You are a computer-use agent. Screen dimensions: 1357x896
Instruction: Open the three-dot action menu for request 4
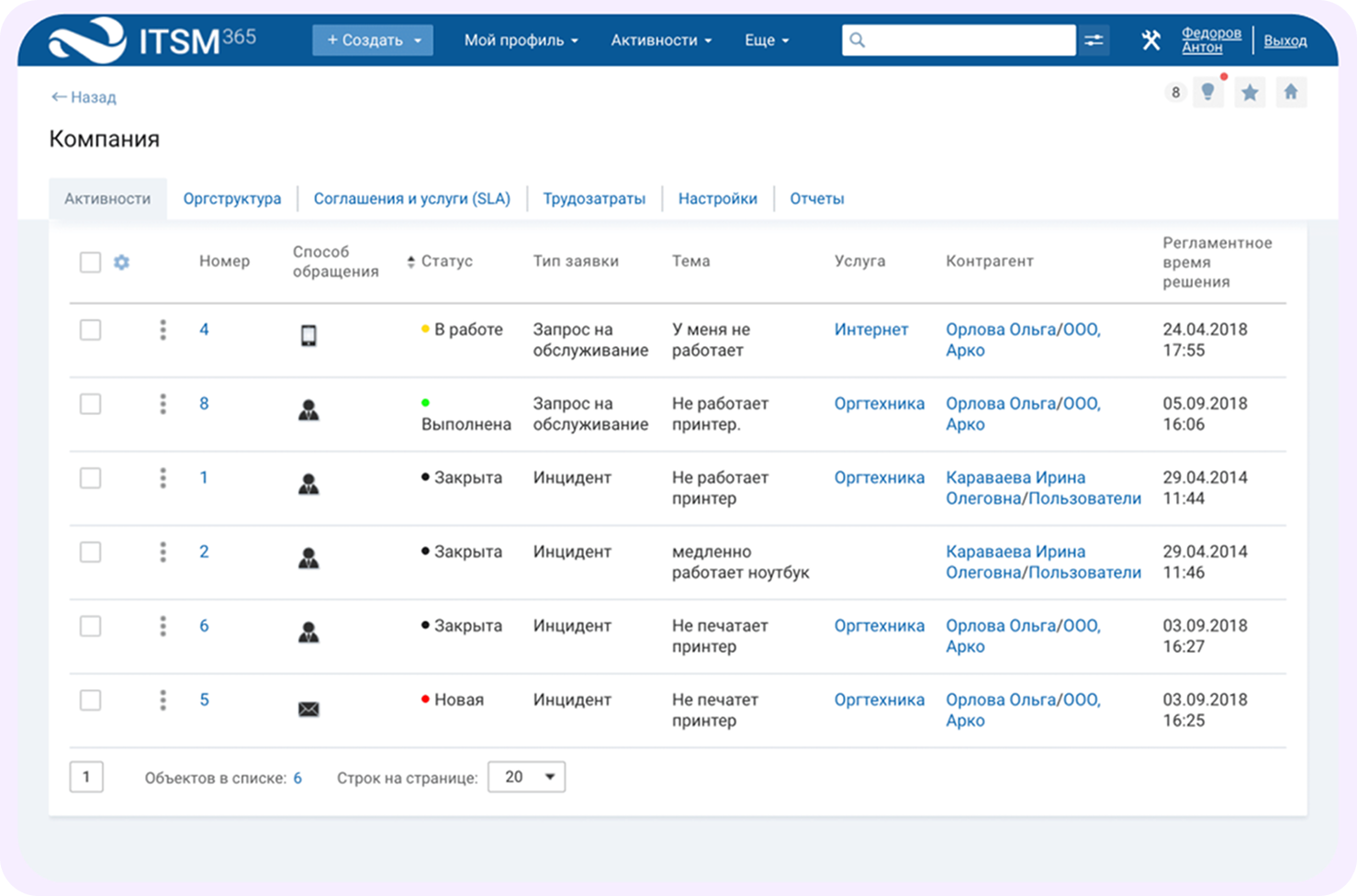(x=163, y=329)
